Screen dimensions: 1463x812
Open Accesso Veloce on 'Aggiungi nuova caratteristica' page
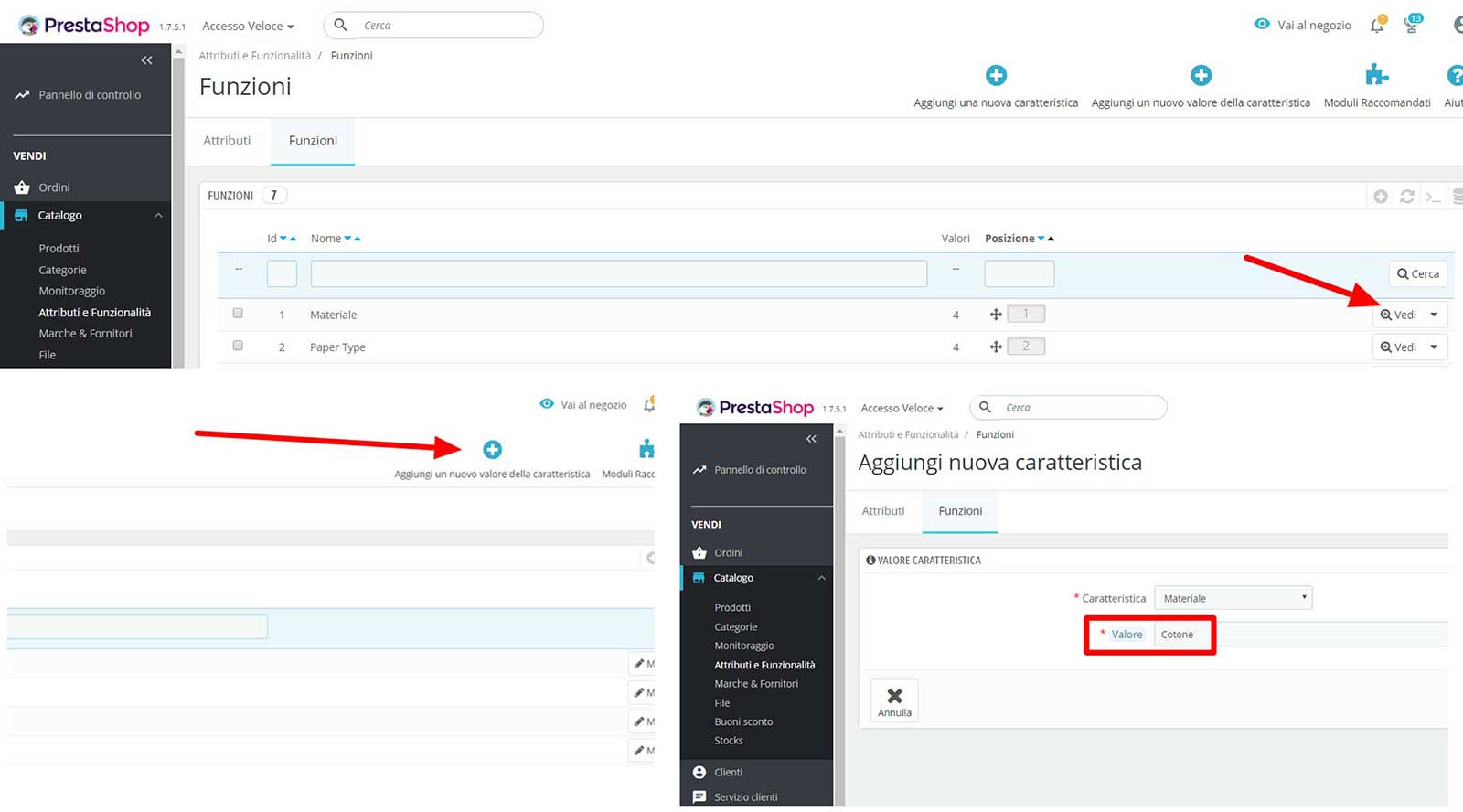click(x=902, y=408)
